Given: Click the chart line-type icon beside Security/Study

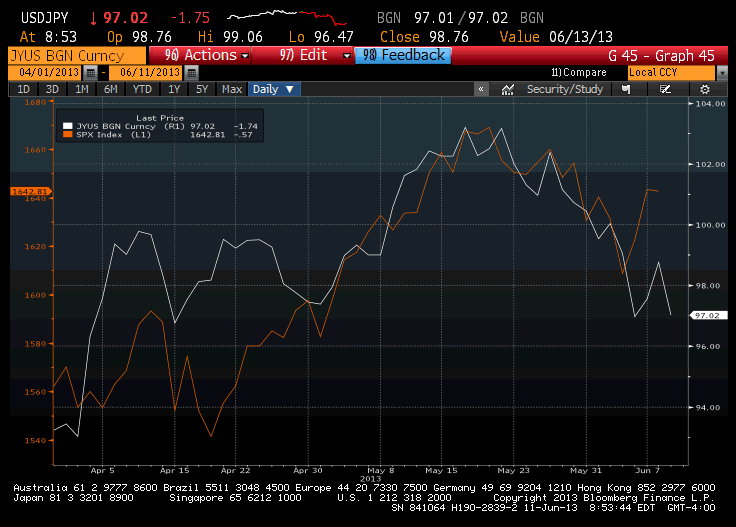Looking at the screenshot, I should point(507,89).
